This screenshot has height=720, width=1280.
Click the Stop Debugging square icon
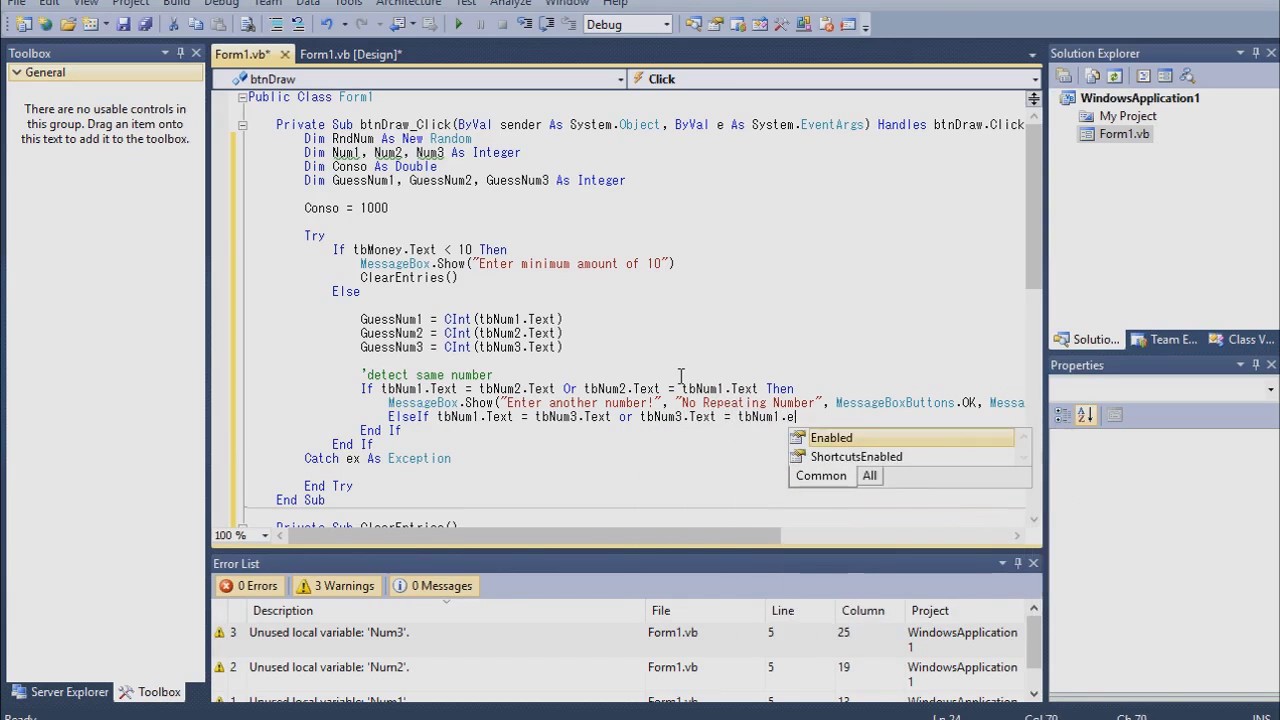coord(503,24)
